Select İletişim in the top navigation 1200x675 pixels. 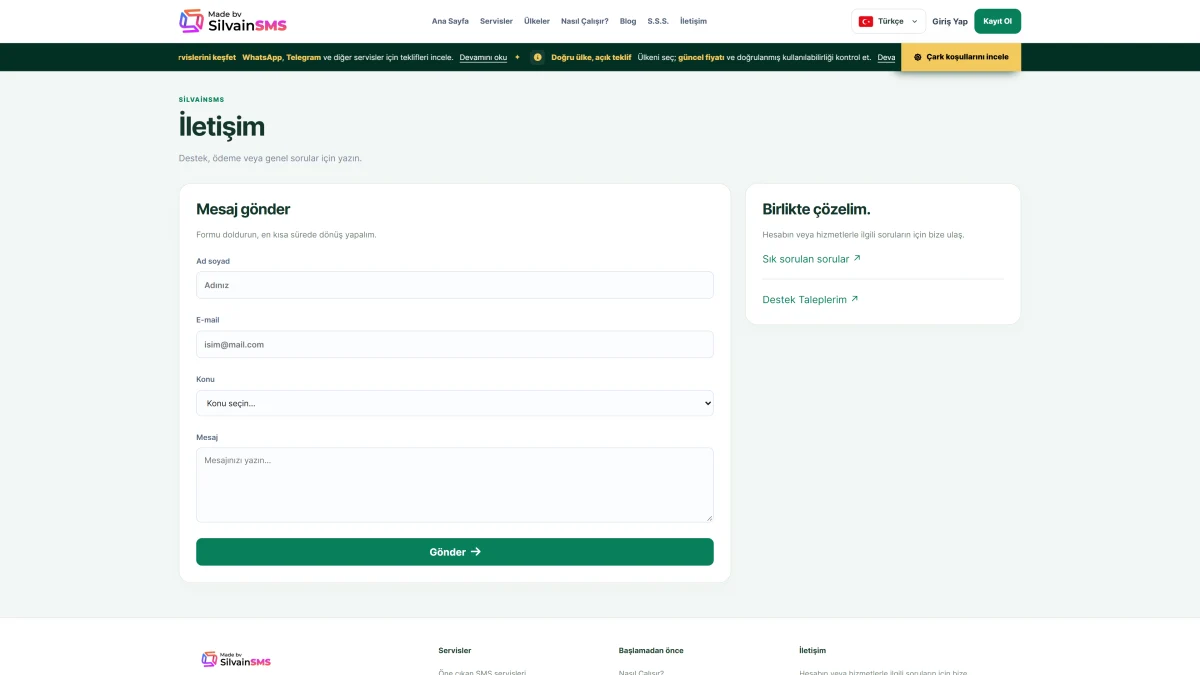(693, 21)
